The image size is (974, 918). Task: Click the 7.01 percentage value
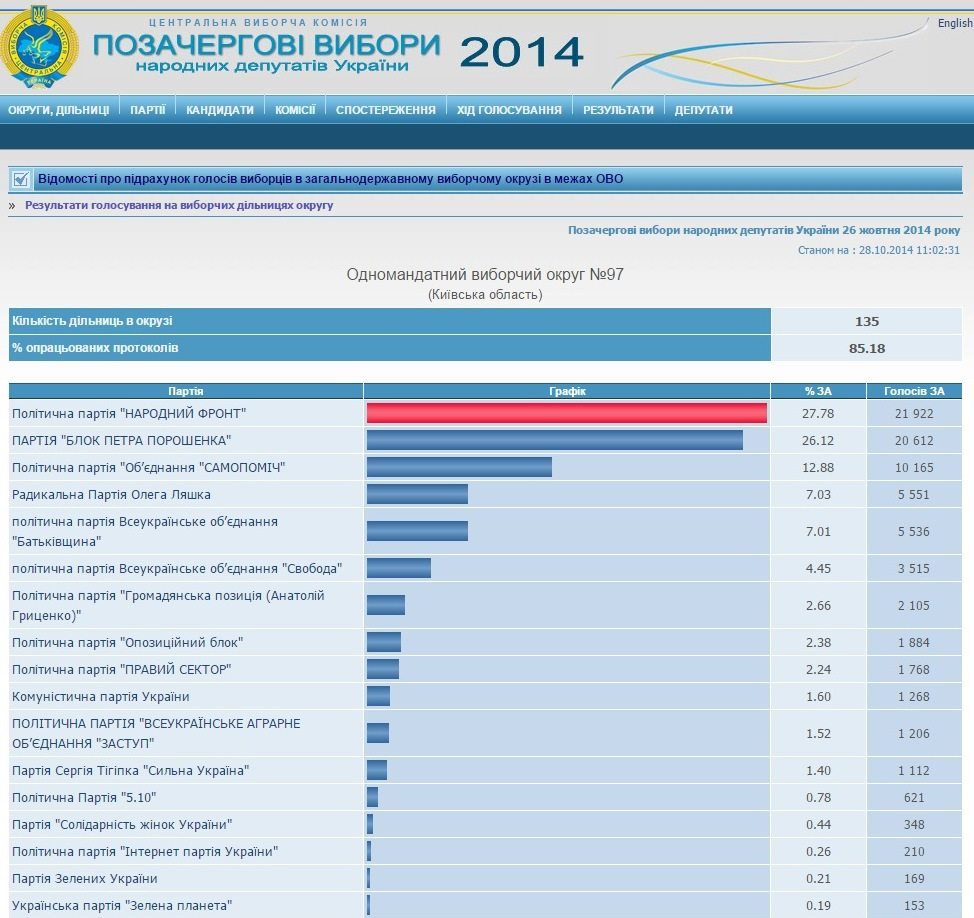818,532
